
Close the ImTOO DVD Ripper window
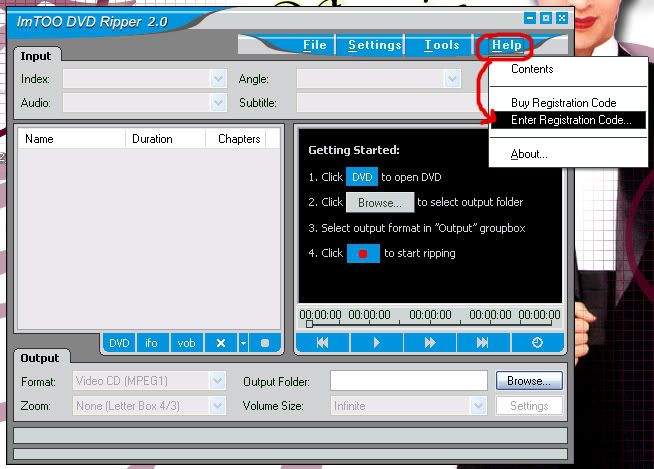coord(562,18)
